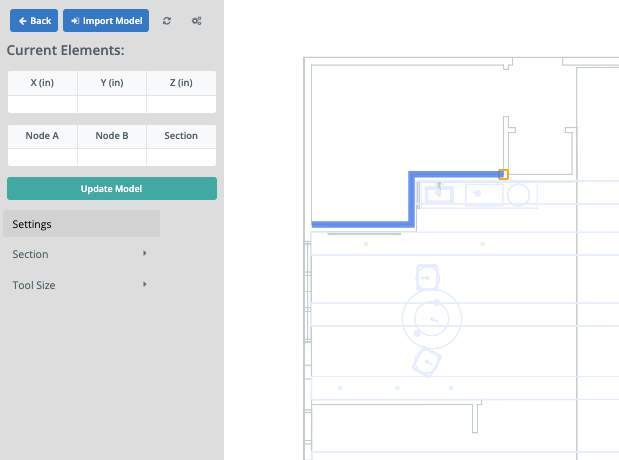Image resolution: width=619 pixels, height=460 pixels.
Task: Click the Y (in) coordinate input cell
Action: pos(112,104)
